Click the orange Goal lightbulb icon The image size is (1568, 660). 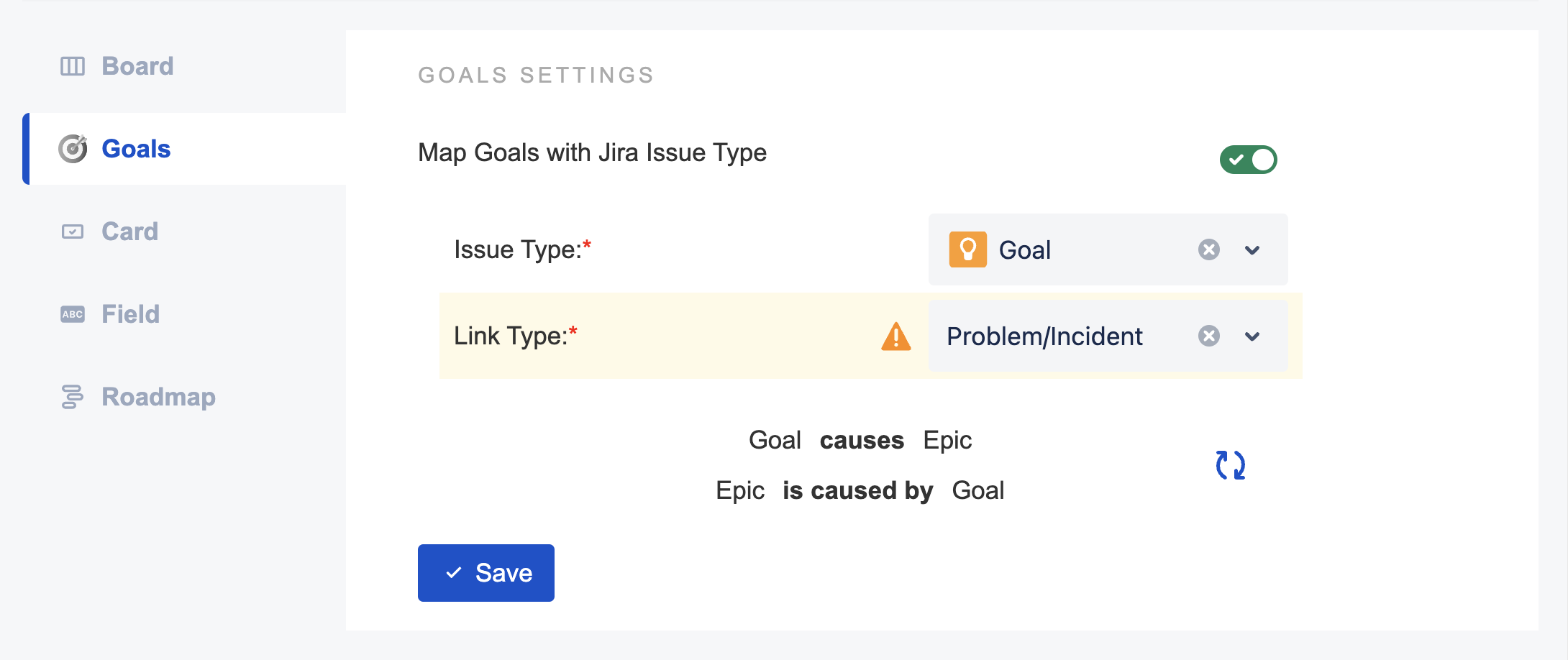(x=967, y=249)
